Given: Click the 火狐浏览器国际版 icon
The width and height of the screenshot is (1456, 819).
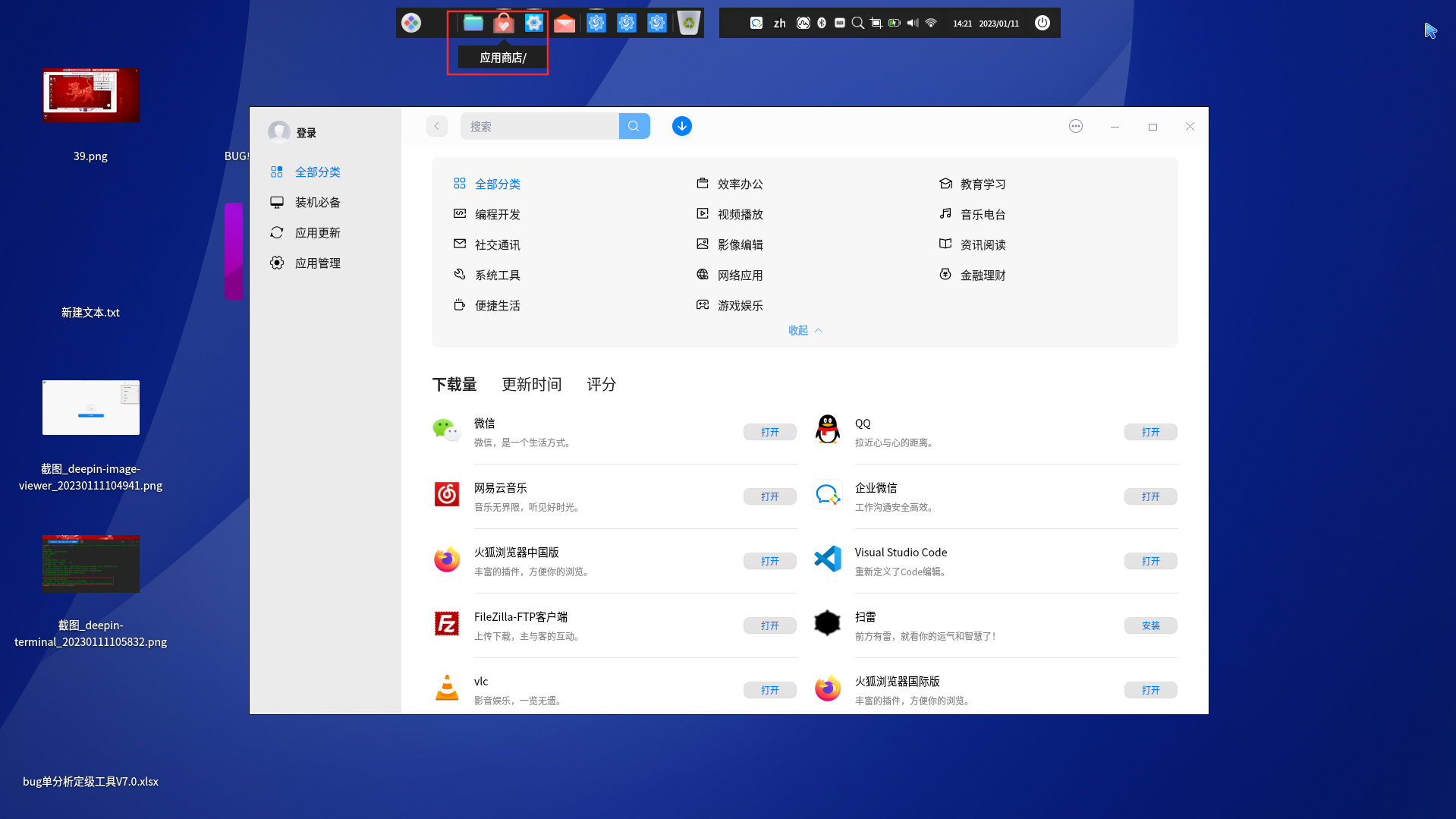Looking at the screenshot, I should 828,688.
